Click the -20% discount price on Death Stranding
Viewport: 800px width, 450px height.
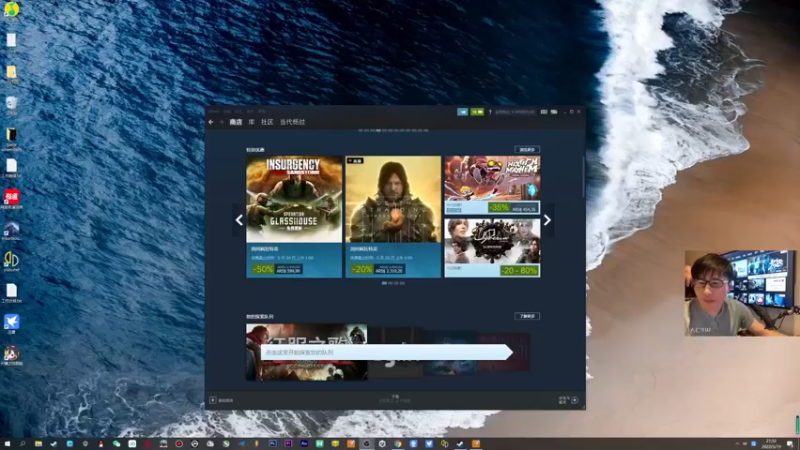pyautogui.click(x=378, y=269)
